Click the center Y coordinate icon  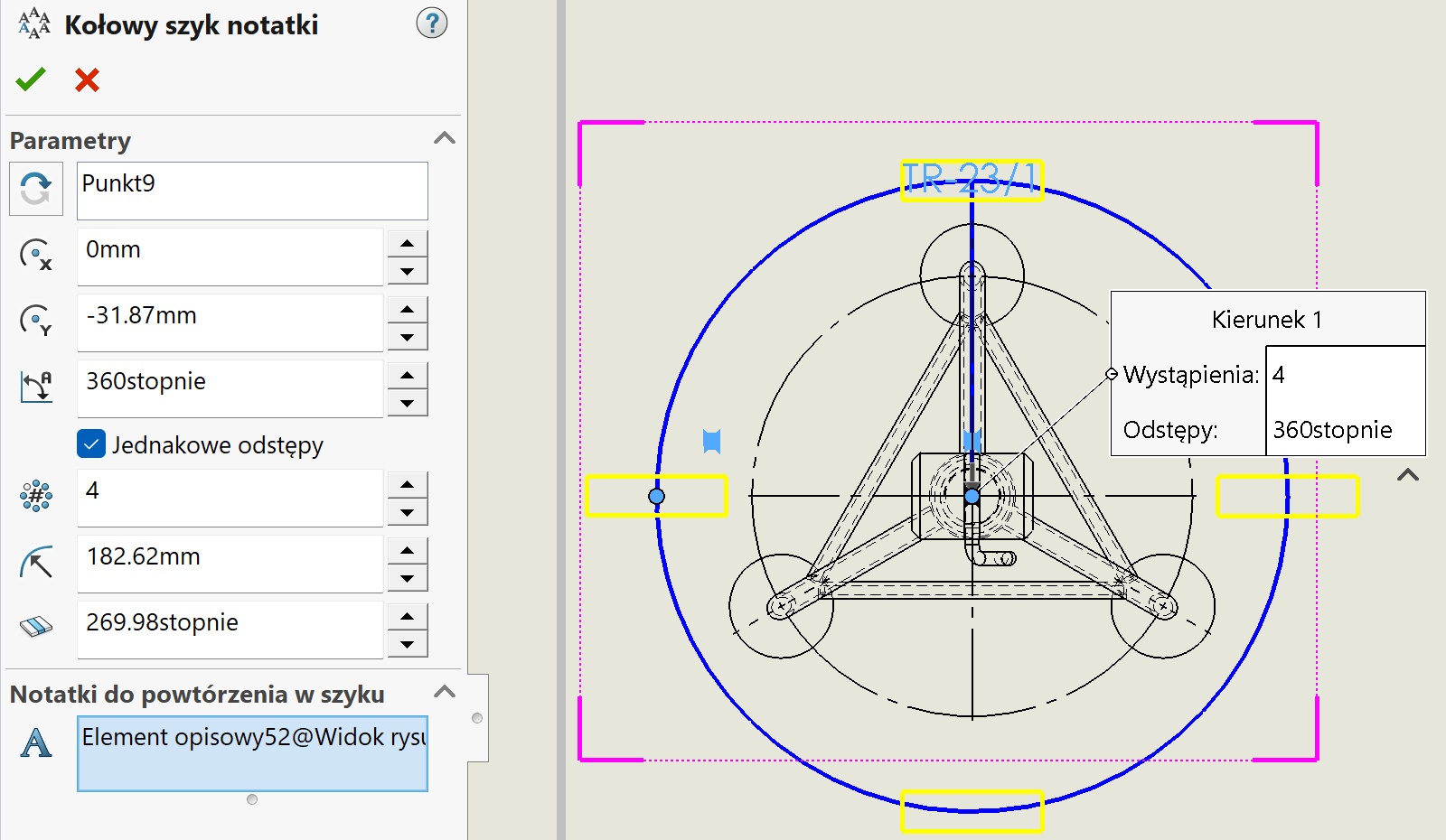tap(36, 322)
